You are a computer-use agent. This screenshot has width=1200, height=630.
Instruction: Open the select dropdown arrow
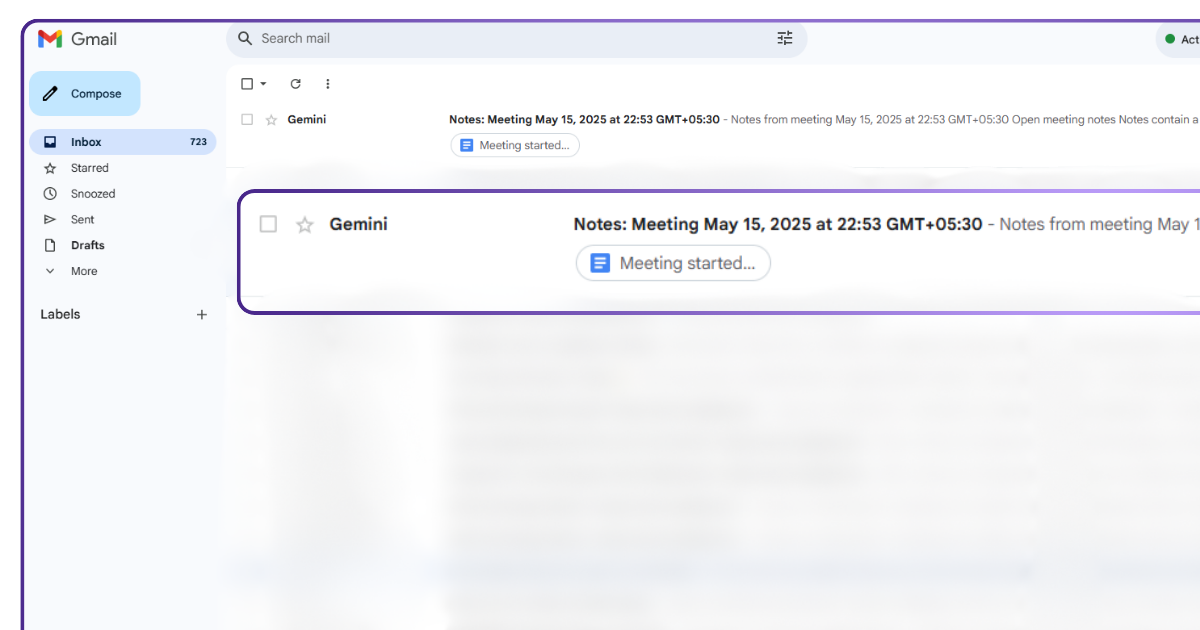coord(264,84)
